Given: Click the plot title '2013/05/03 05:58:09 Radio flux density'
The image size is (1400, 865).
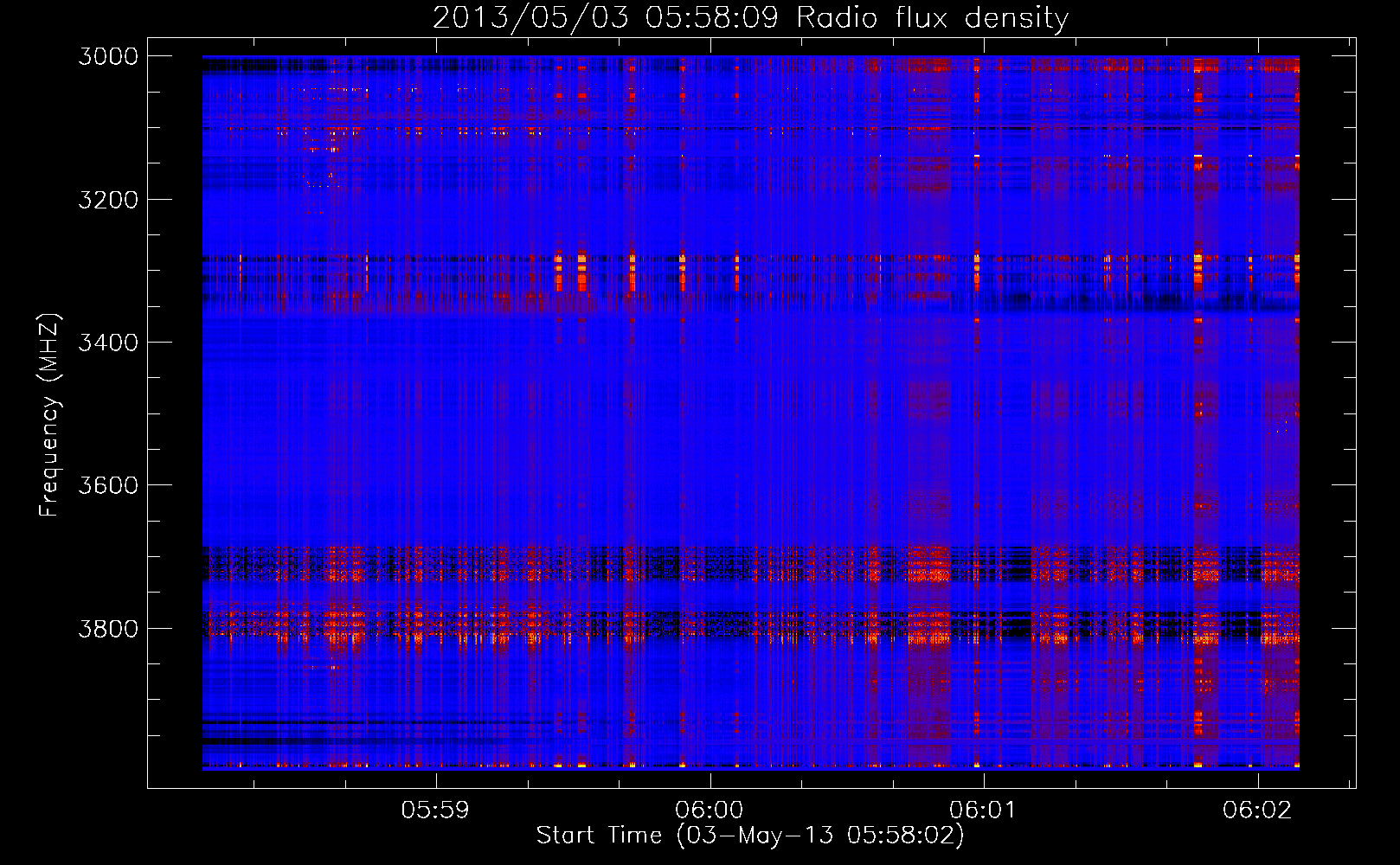Looking at the screenshot, I should click(x=750, y=17).
